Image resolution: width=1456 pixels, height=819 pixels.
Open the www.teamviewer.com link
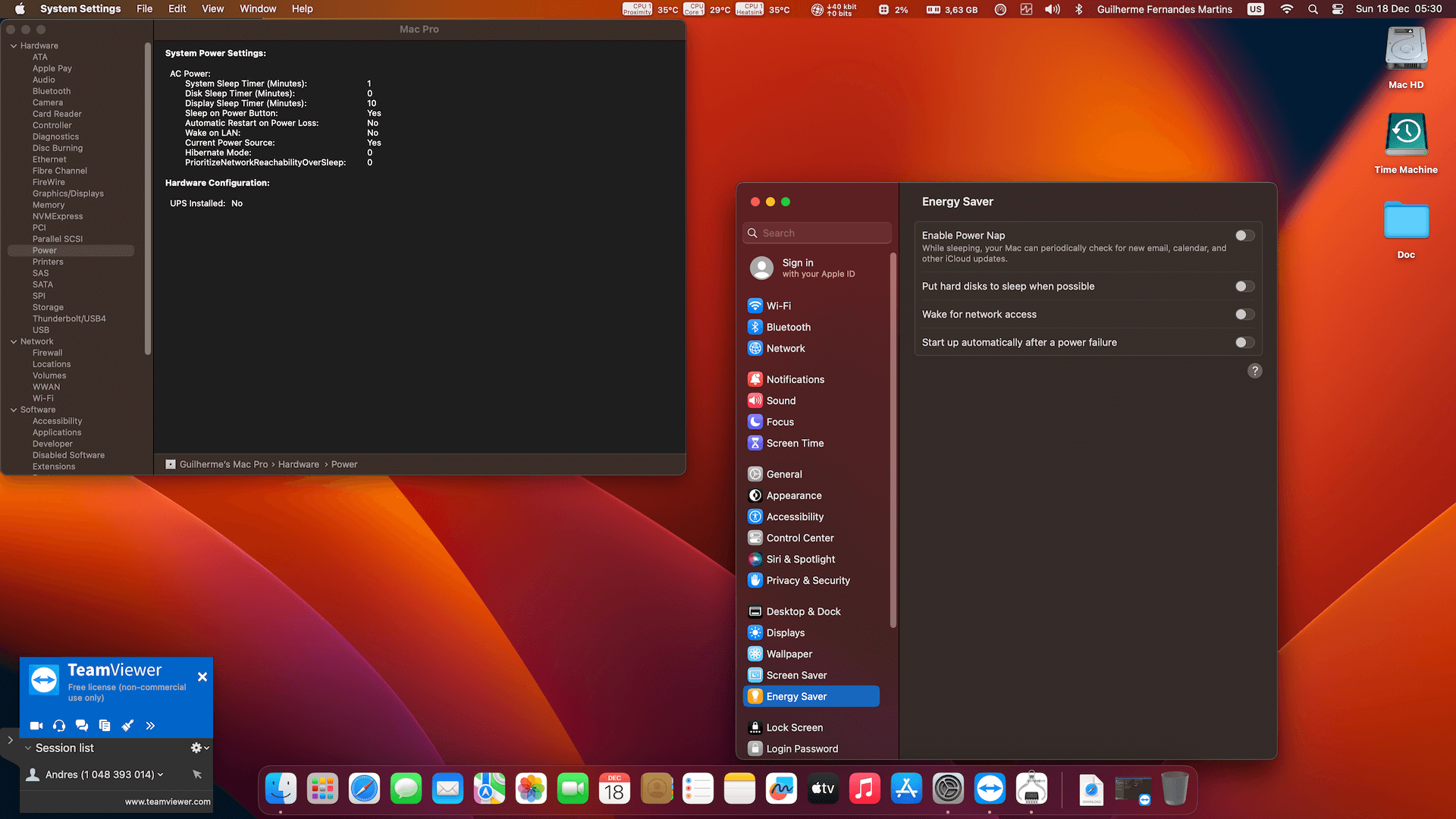pos(168,802)
